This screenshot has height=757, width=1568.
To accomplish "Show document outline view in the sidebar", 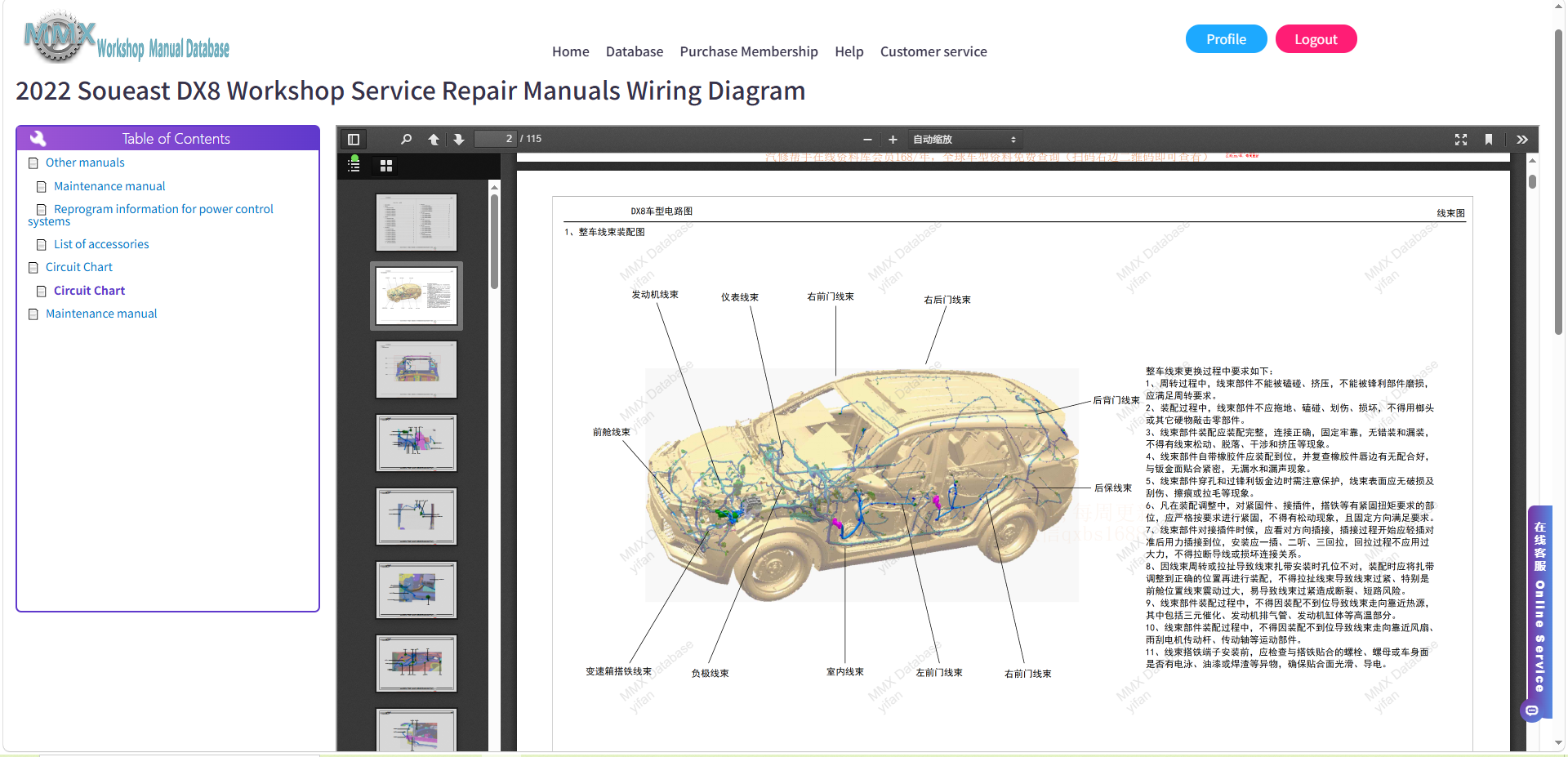I will [354, 165].
